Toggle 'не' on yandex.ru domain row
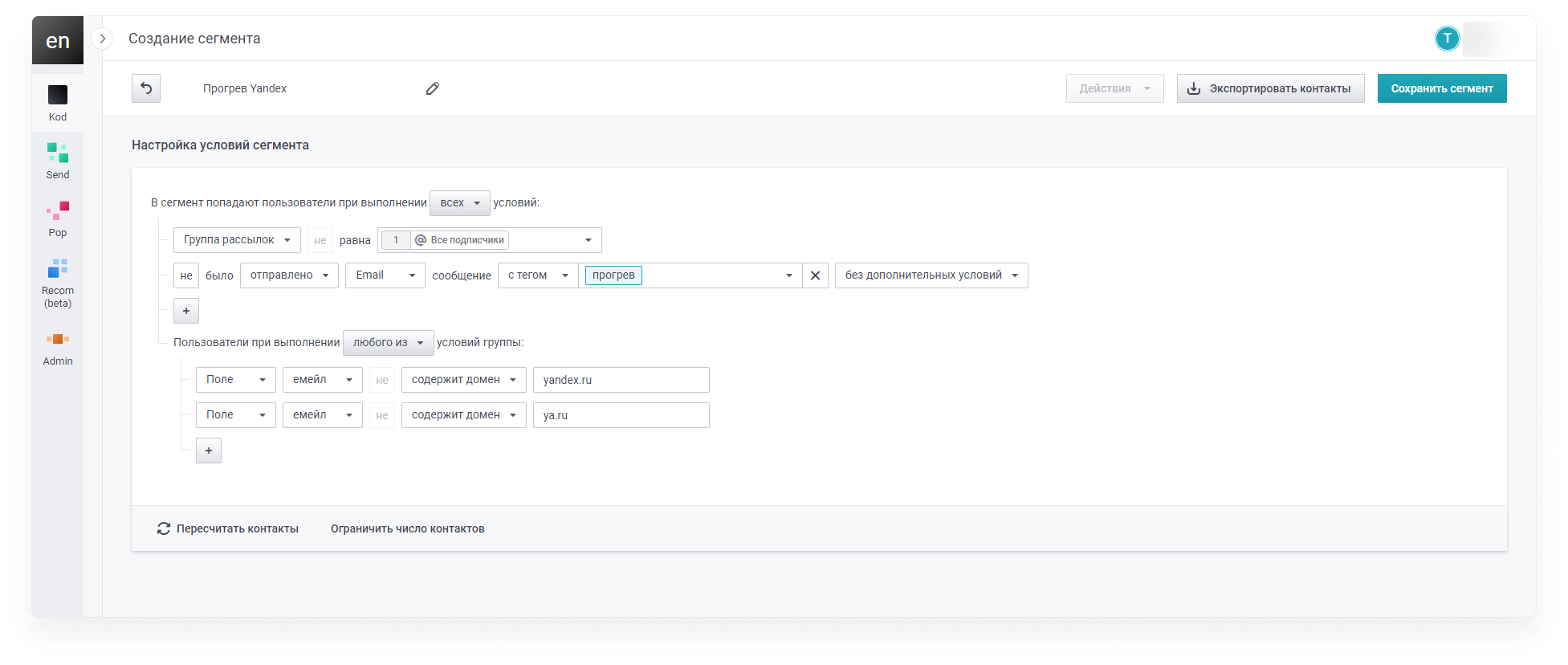Image resolution: width=1568 pixels, height=665 pixels. [382, 380]
